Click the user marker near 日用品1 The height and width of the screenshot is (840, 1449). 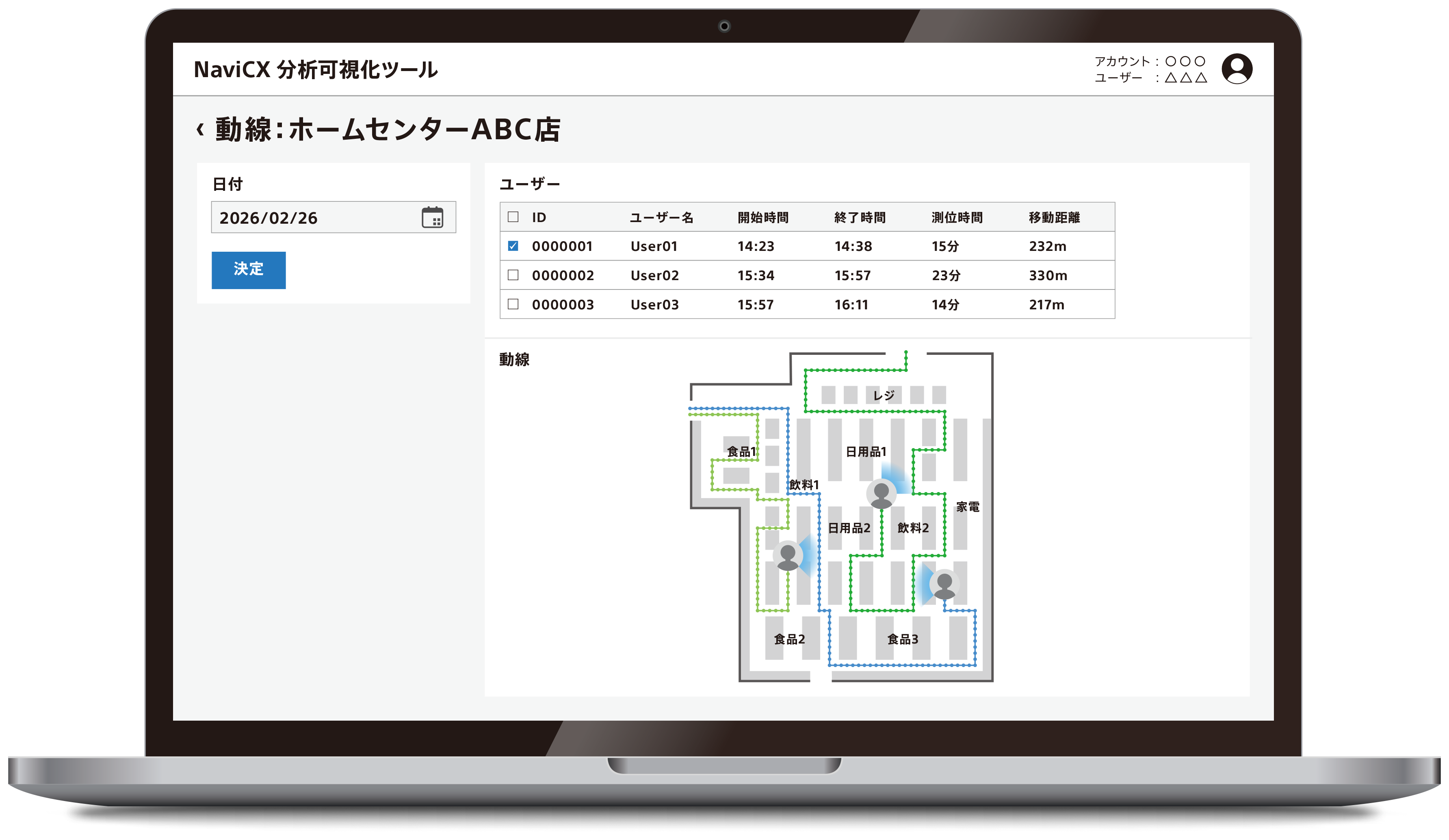coord(881,494)
